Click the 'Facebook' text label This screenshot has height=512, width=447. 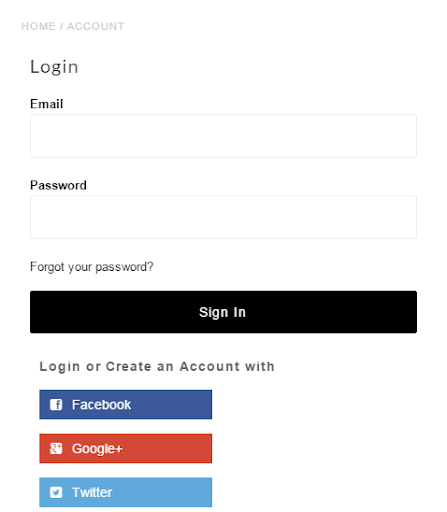[101, 405]
